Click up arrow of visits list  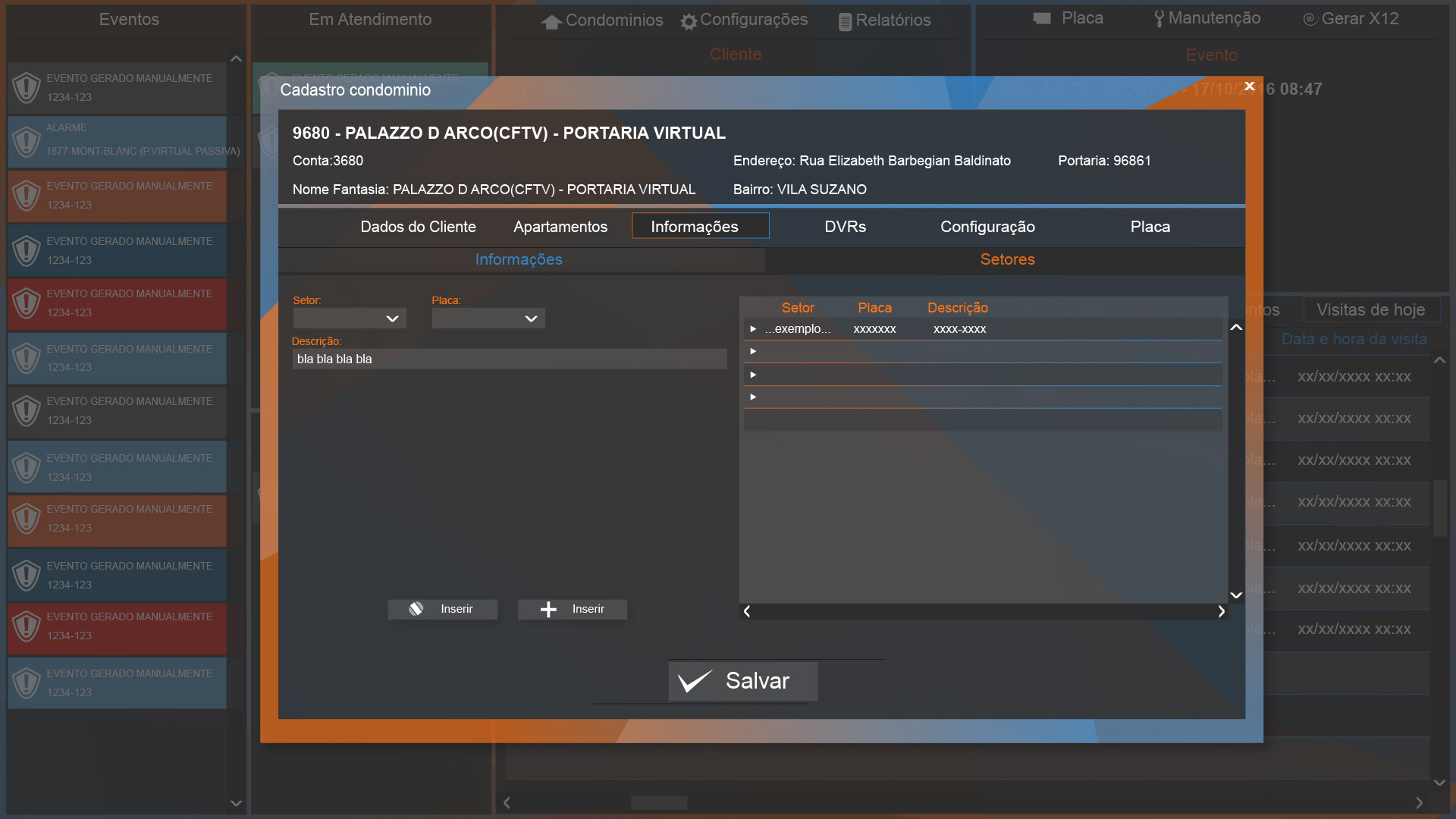[1439, 361]
